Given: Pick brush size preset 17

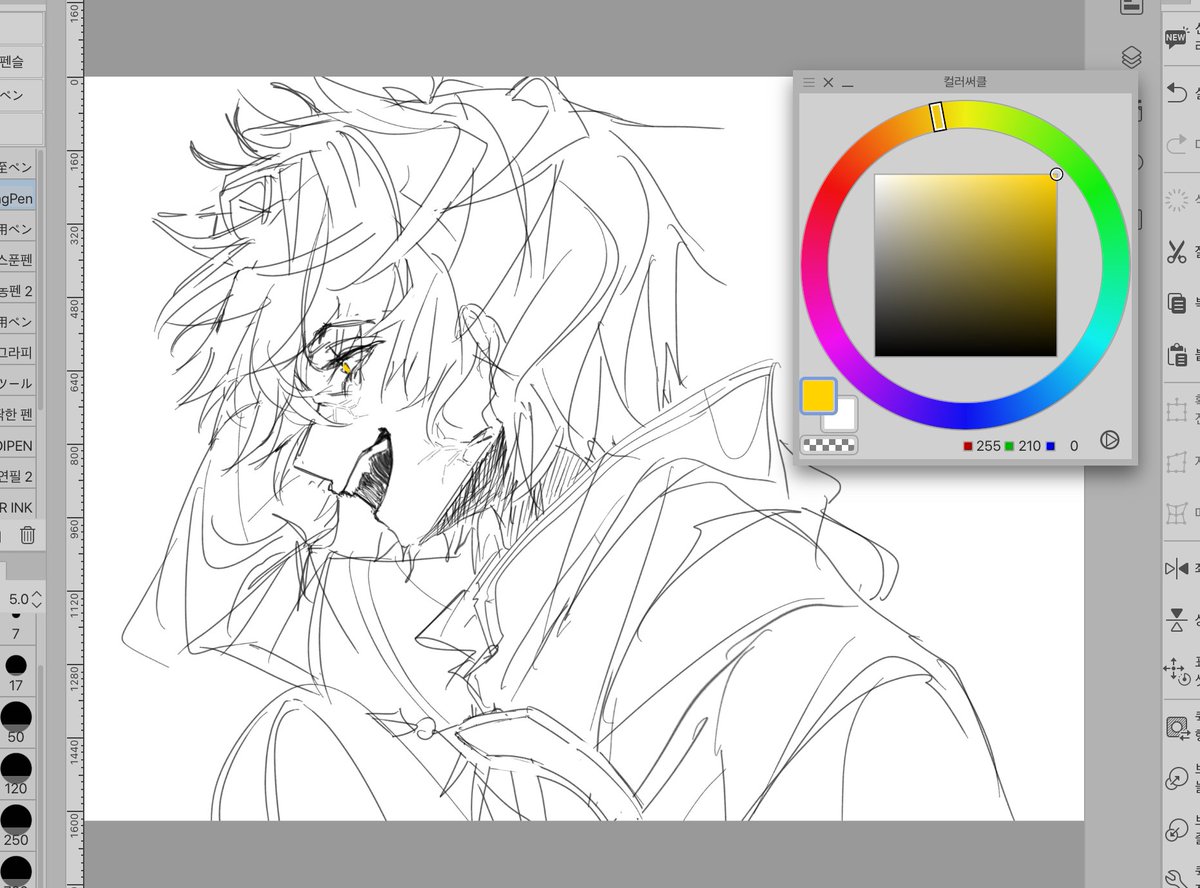Looking at the screenshot, I should pyautogui.click(x=16, y=673).
